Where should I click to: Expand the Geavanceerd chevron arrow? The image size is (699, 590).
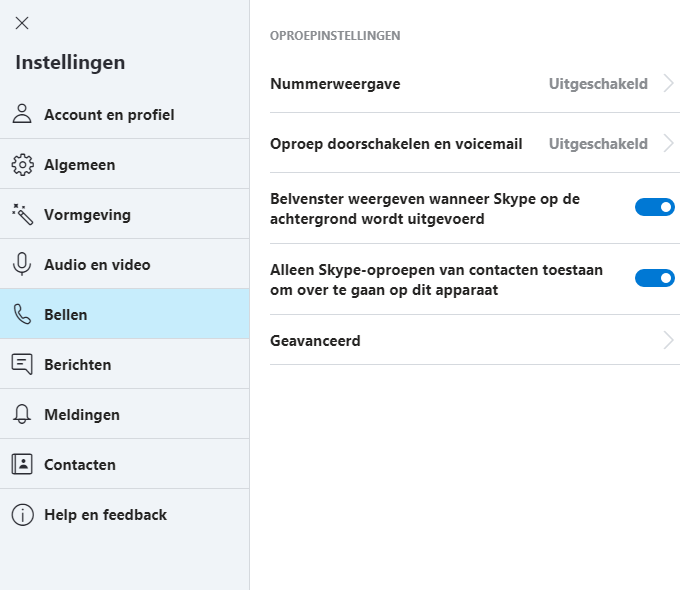click(669, 340)
